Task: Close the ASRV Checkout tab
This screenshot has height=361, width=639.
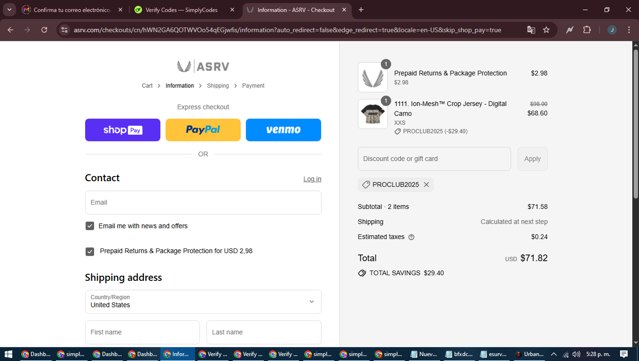Action: (344, 10)
